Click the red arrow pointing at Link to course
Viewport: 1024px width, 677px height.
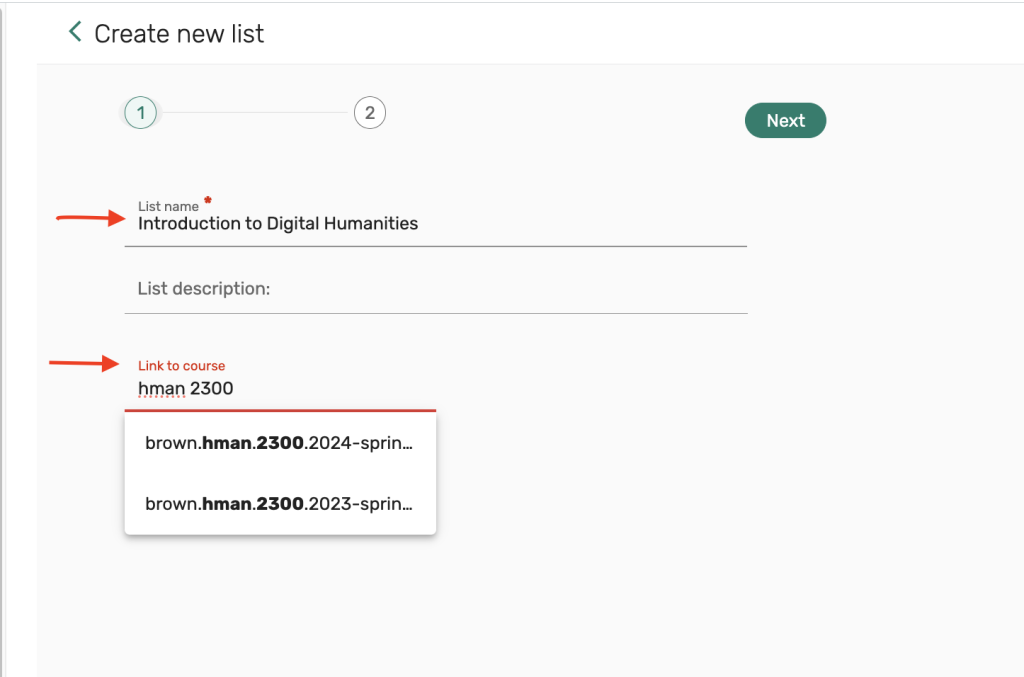pos(84,364)
